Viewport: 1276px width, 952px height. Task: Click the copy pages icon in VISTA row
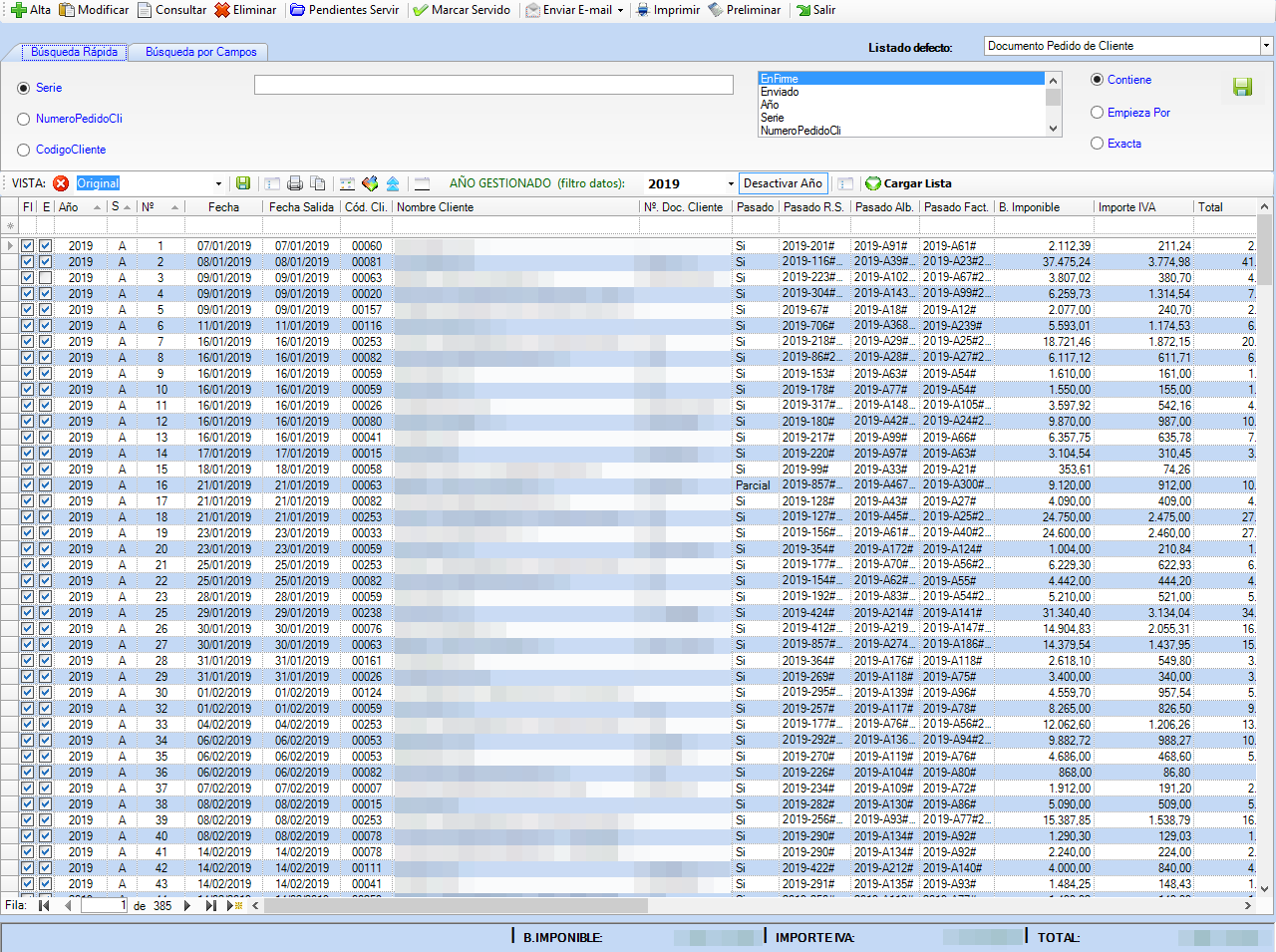click(318, 183)
